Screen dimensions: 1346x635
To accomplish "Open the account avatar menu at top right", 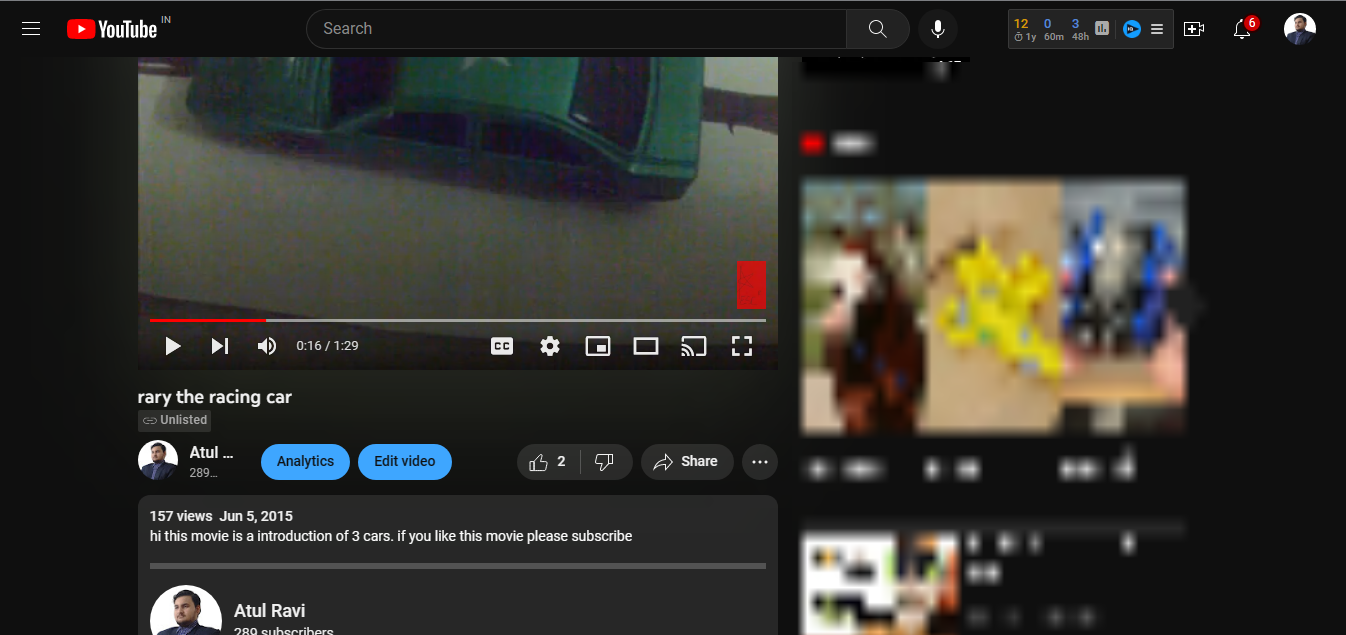I will [1299, 29].
